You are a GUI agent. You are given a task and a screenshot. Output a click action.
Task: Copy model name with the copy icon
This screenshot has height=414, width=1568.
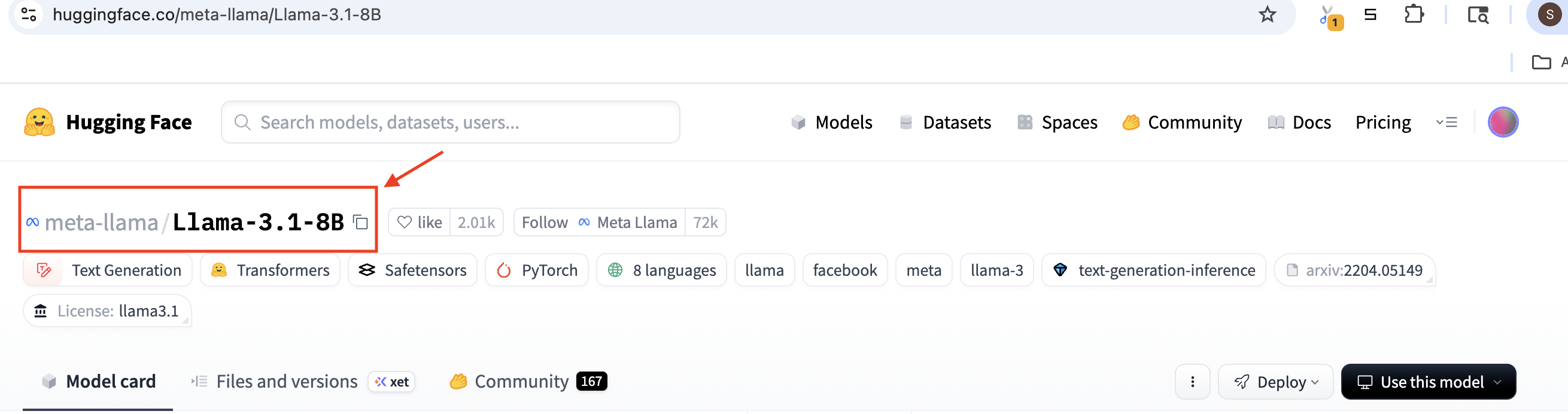point(360,222)
